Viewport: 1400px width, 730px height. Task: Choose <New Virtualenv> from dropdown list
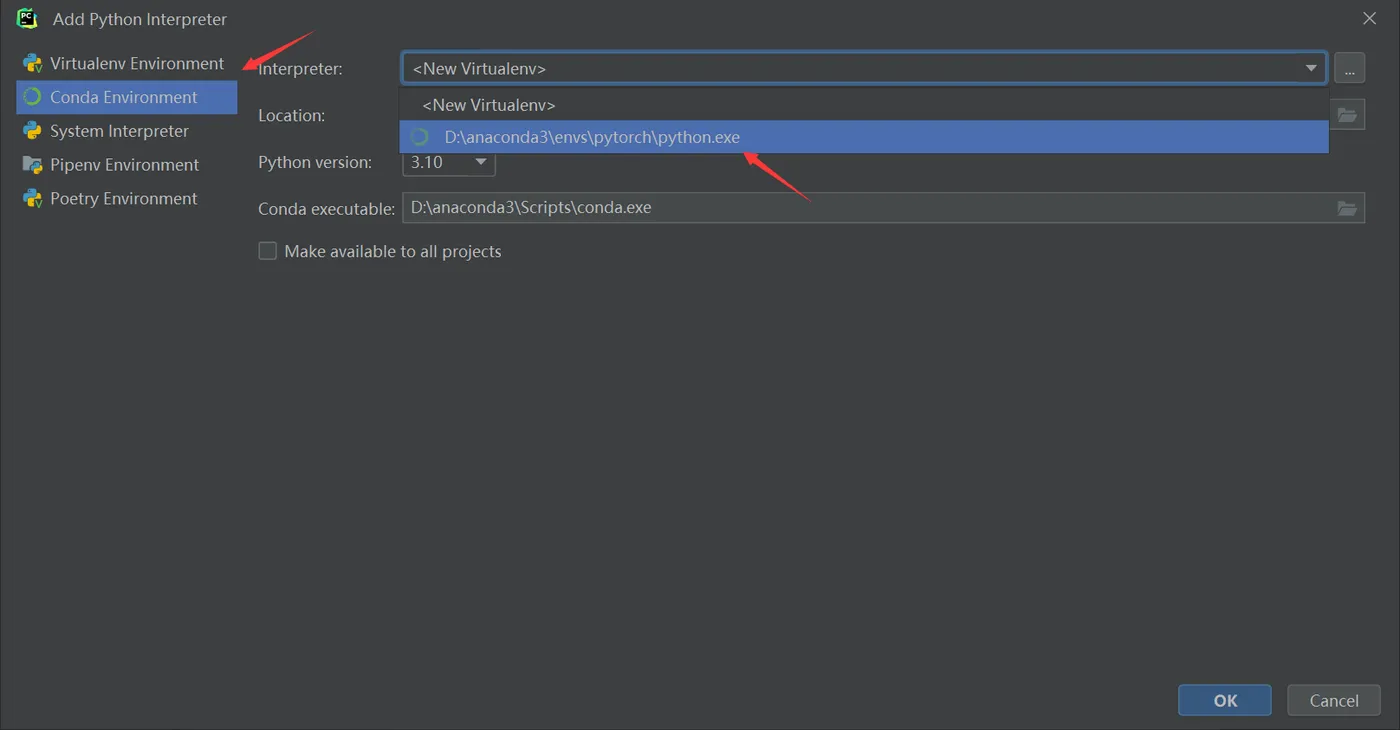[x=864, y=105]
